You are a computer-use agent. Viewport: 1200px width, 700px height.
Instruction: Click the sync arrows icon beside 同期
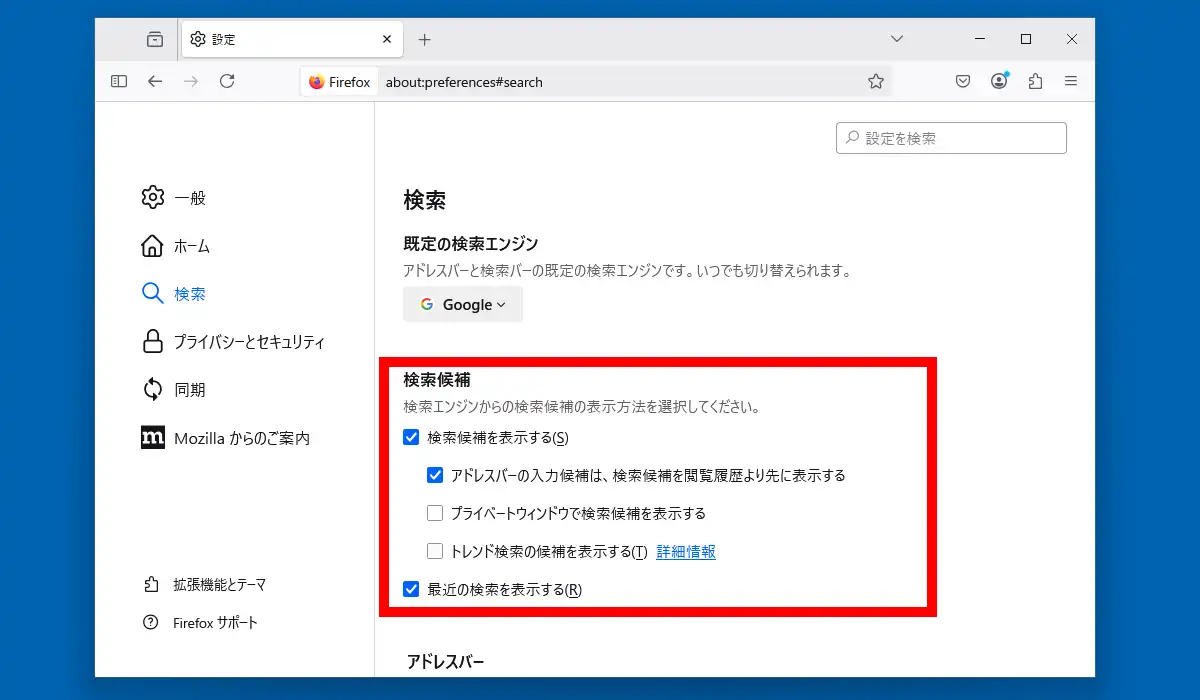(x=153, y=389)
